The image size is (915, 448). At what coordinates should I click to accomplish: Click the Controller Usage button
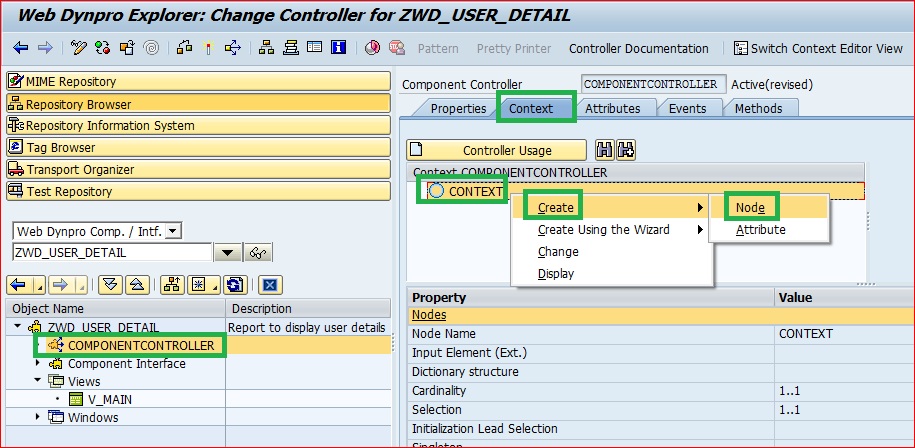pyautogui.click(x=496, y=150)
